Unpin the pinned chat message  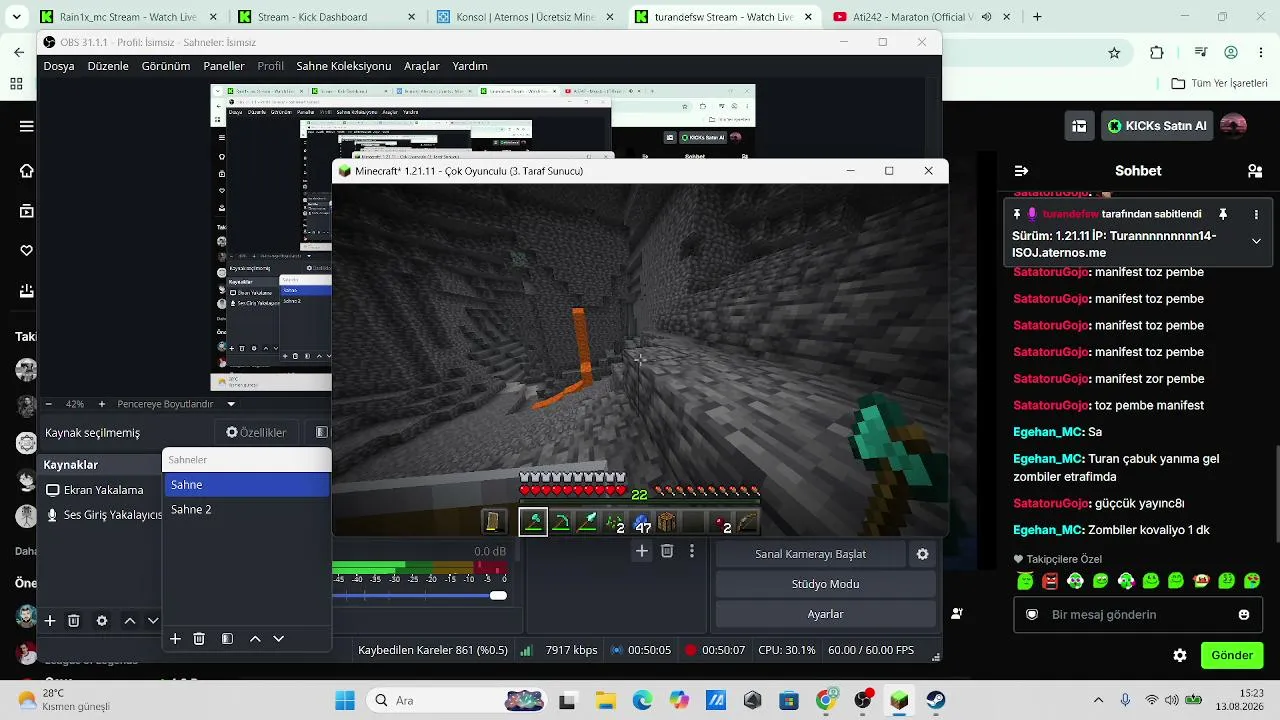click(x=1222, y=214)
